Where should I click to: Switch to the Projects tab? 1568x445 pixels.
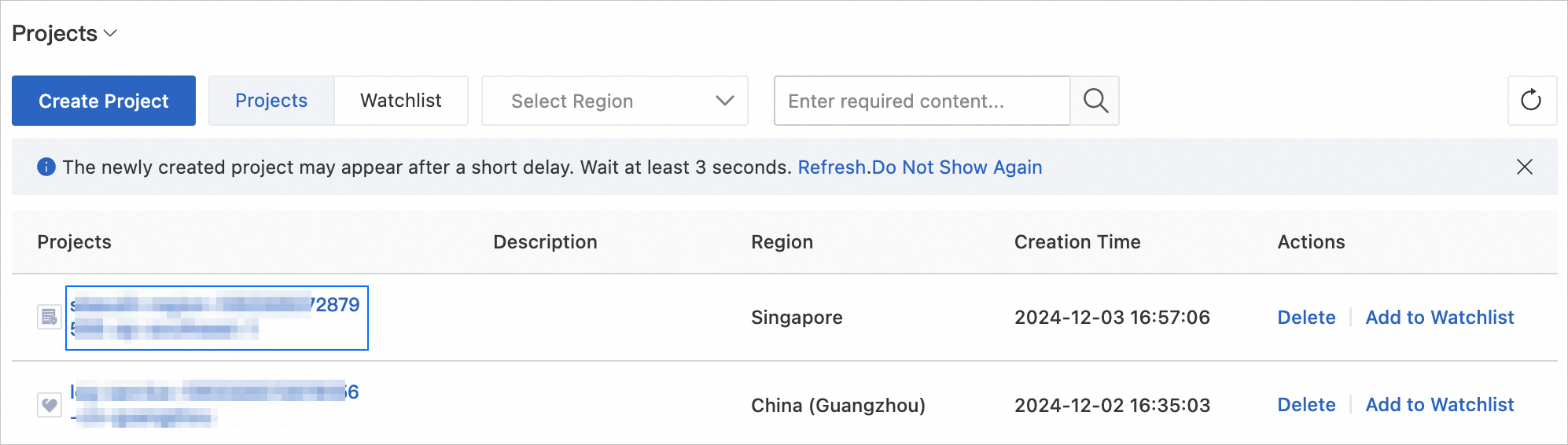pyautogui.click(x=271, y=101)
